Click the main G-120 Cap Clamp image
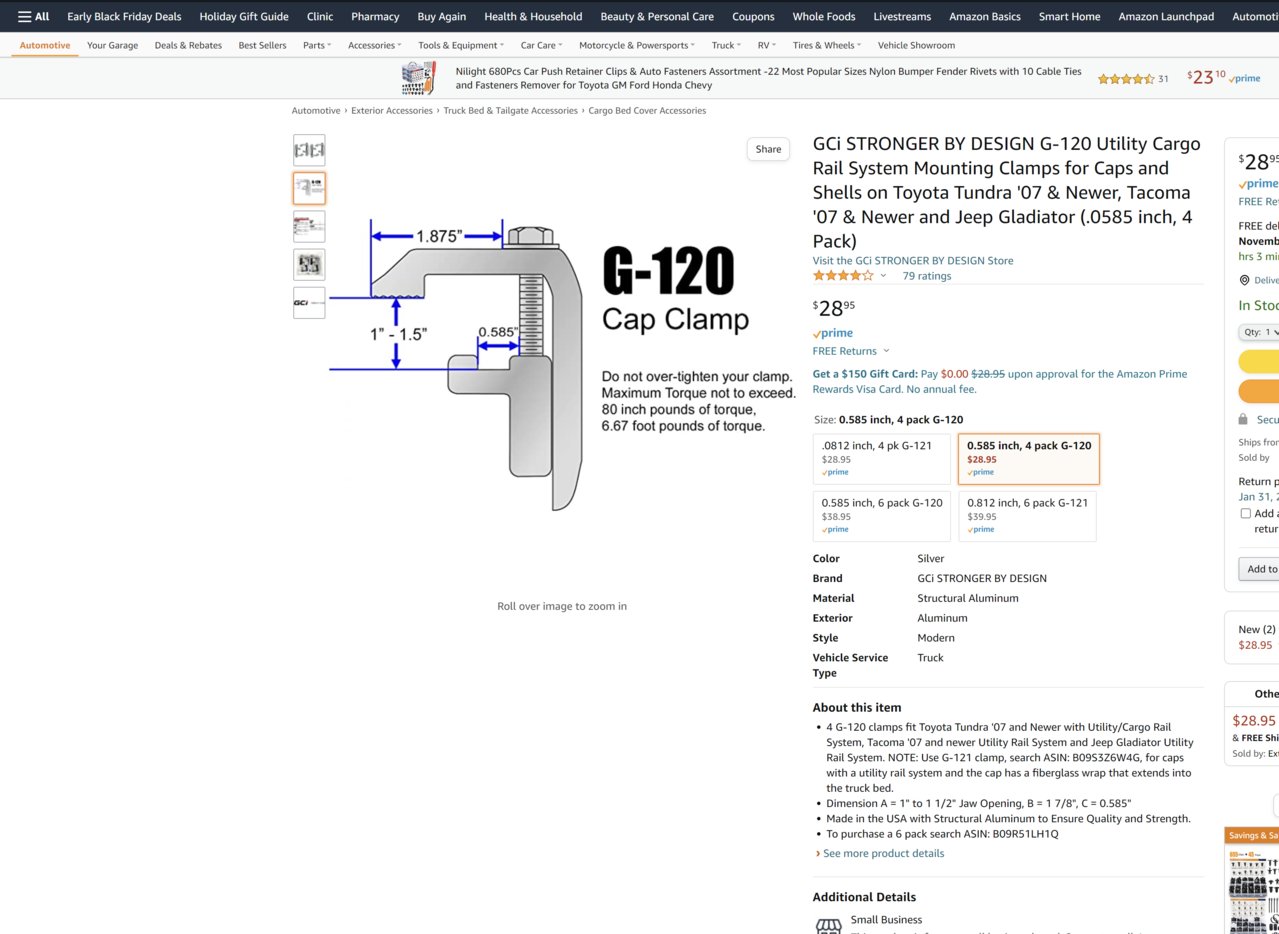Screen dimensions: 1279x934 562,364
